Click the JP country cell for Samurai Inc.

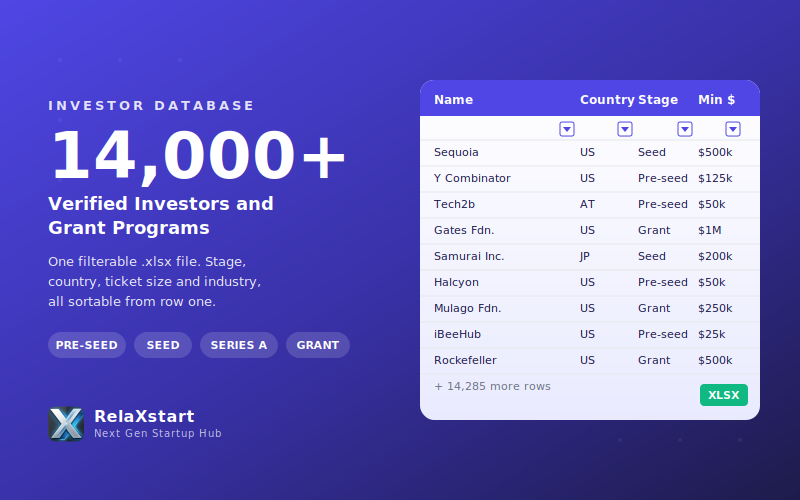tap(585, 256)
